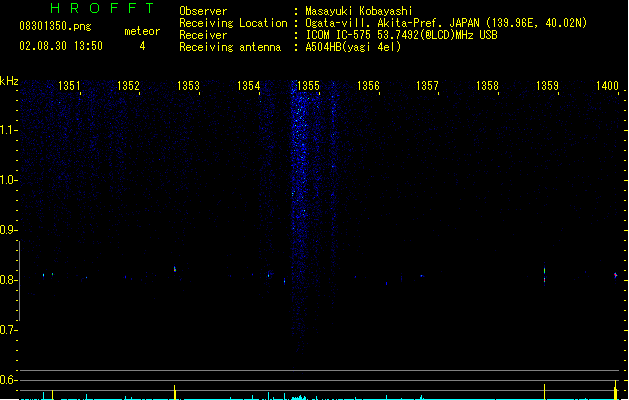Image resolution: width=629 pixels, height=400 pixels.
Task: Click the broadband noise burst at 1355
Action: (300, 217)
